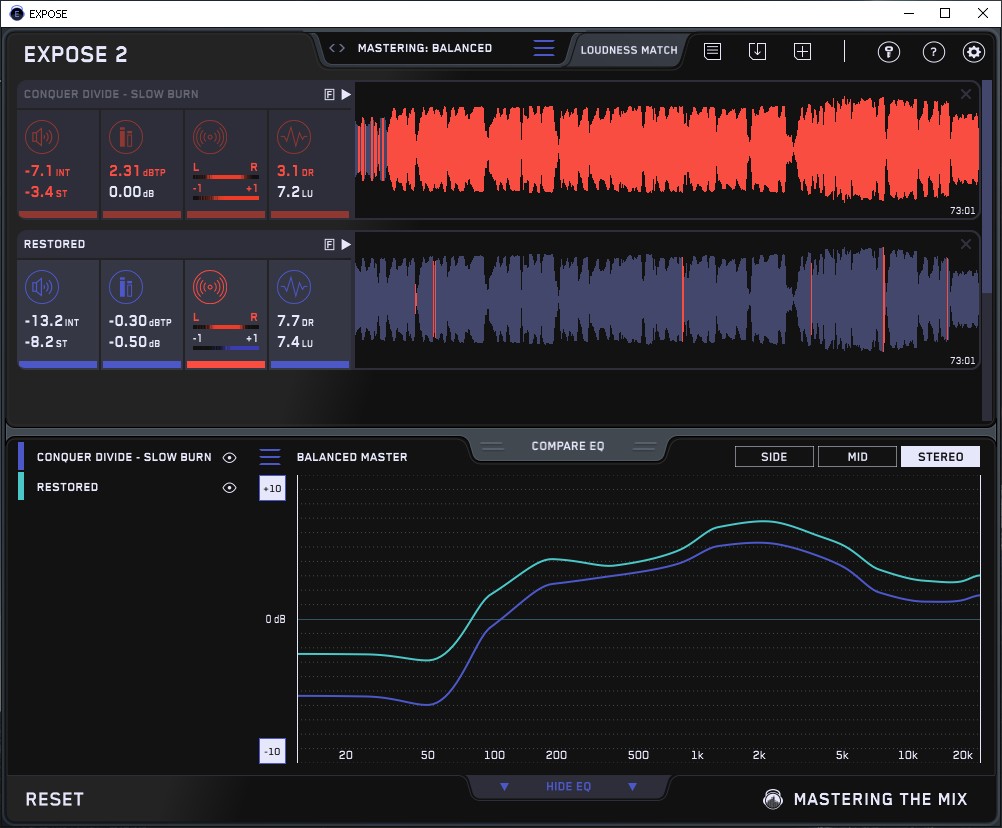Play the Conquer Divide - Slow Burn track
Screen dimensions: 1002x828
click(346, 95)
